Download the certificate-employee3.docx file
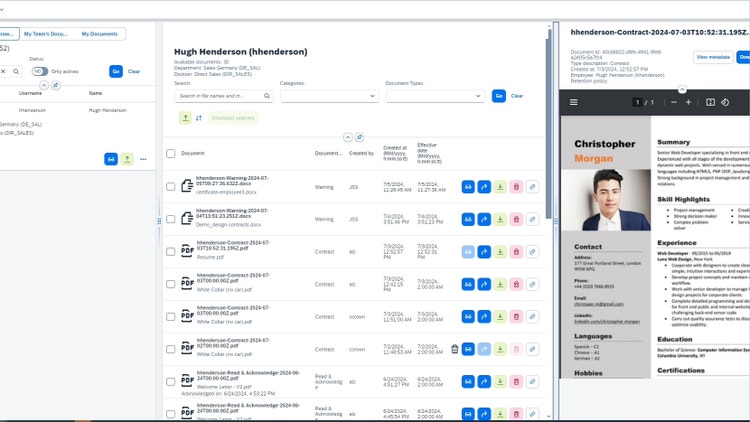The width and height of the screenshot is (750, 422). [x=500, y=187]
